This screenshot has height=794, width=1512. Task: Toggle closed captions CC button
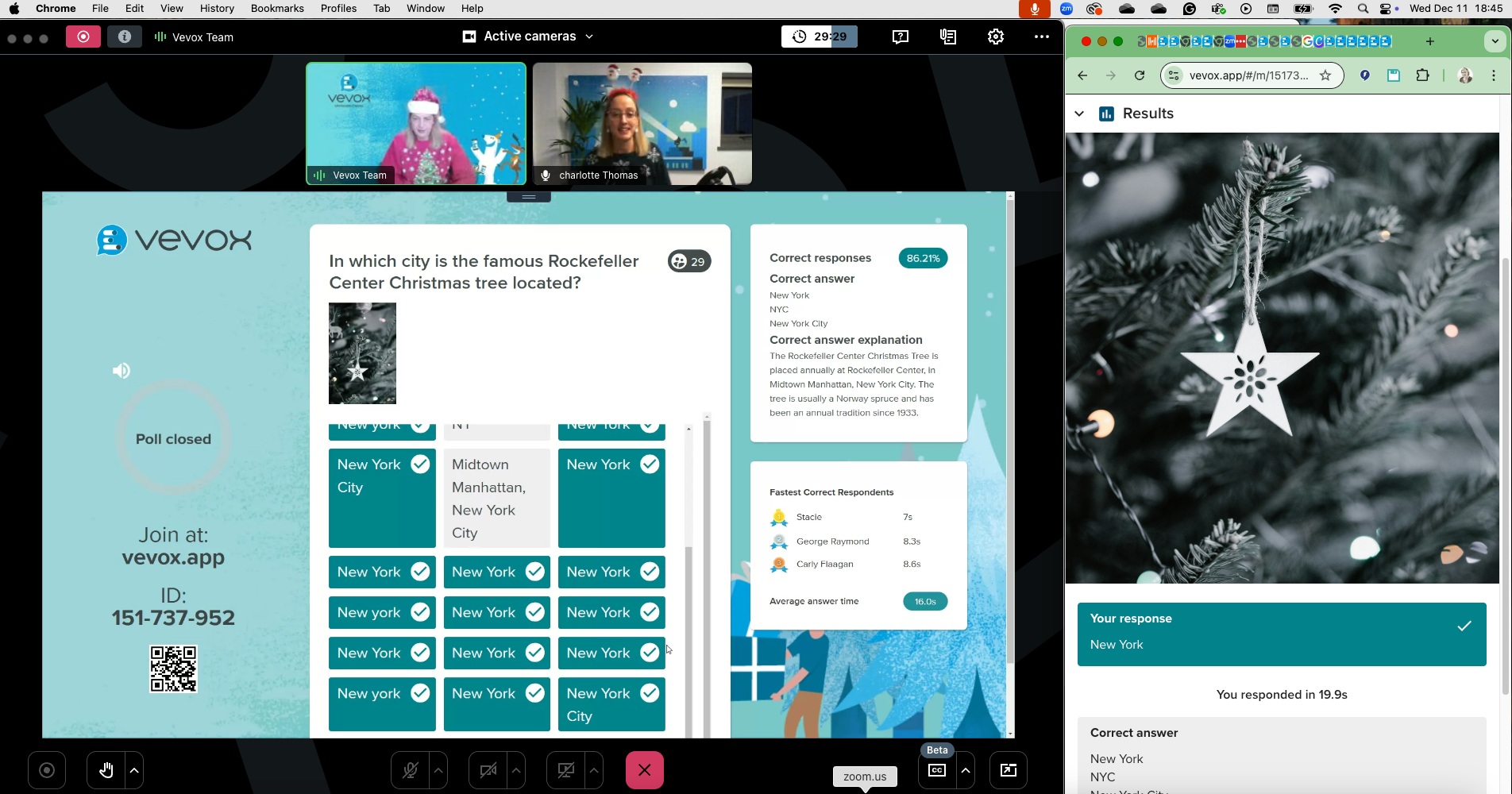(x=937, y=770)
